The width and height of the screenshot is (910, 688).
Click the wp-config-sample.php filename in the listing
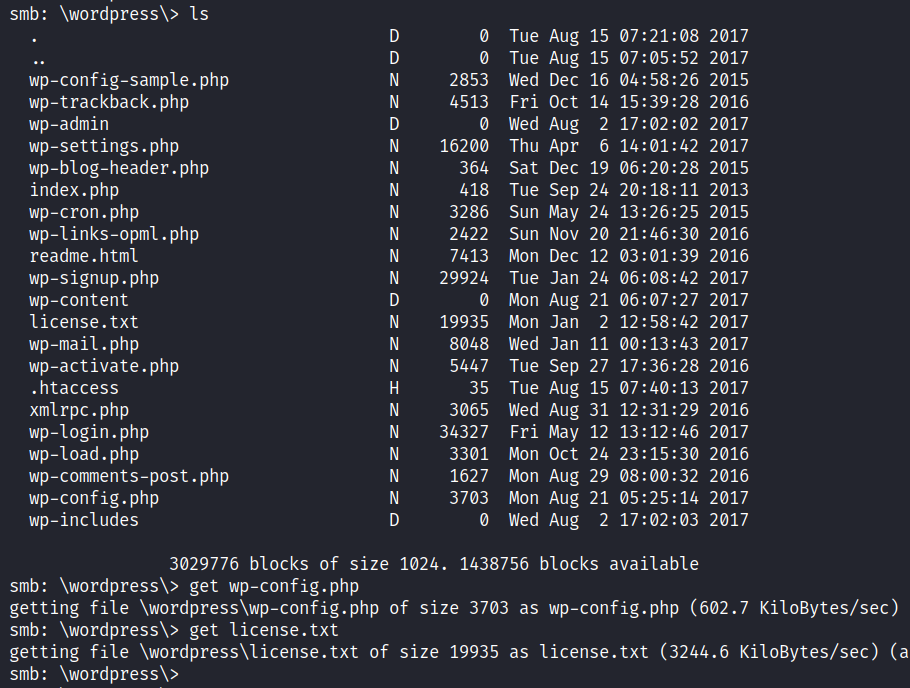pos(129,80)
